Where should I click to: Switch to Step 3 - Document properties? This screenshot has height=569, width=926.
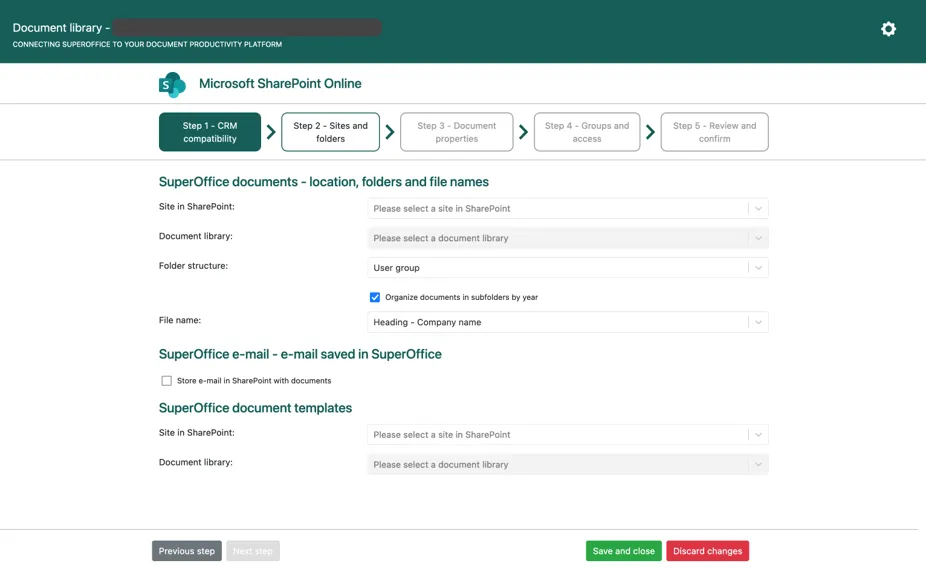point(456,132)
